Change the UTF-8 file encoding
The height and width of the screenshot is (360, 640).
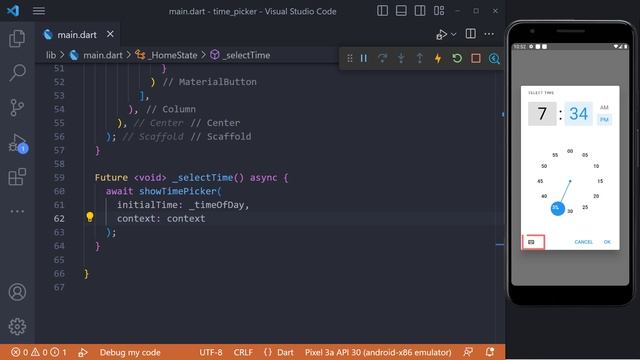click(x=211, y=352)
